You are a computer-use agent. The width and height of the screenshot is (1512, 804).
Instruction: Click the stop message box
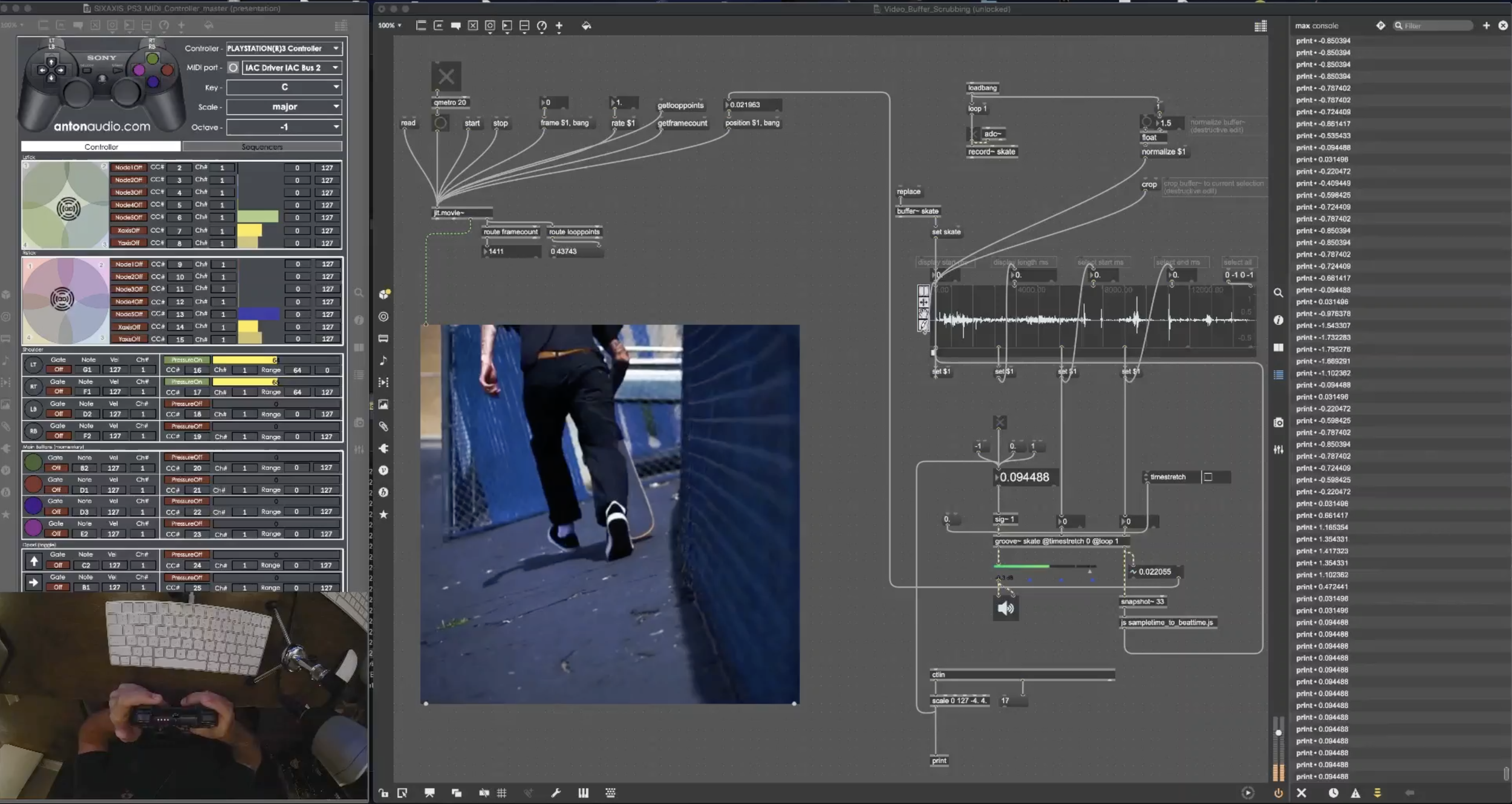coord(501,123)
